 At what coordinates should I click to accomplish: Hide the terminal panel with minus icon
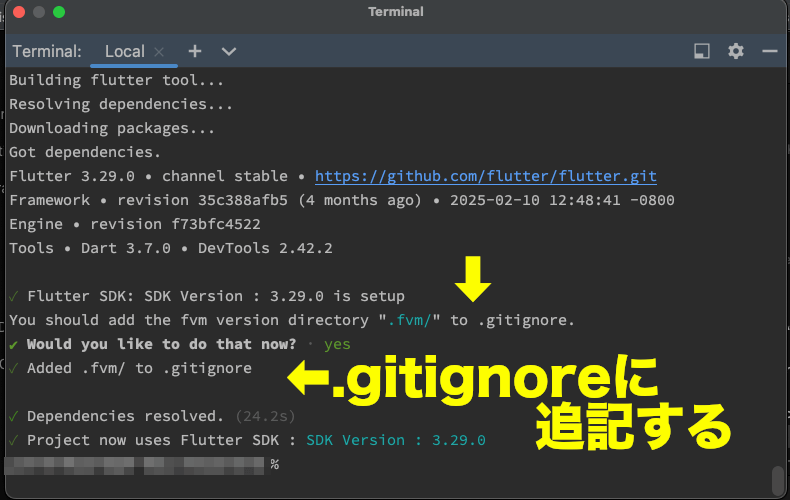(769, 51)
